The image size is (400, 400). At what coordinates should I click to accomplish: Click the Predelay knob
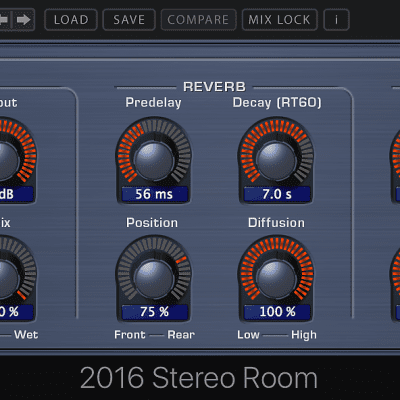point(154,161)
